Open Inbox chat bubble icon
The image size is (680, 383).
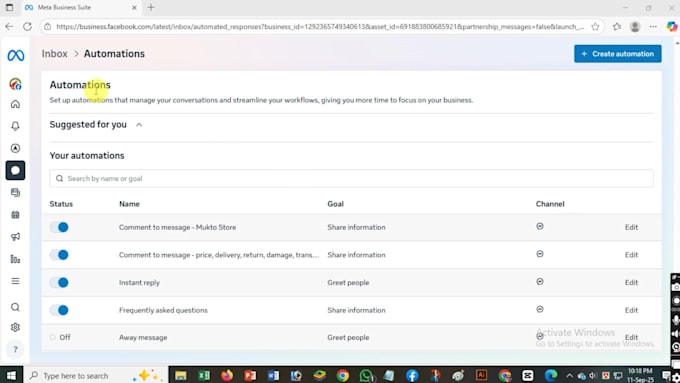tap(15, 170)
